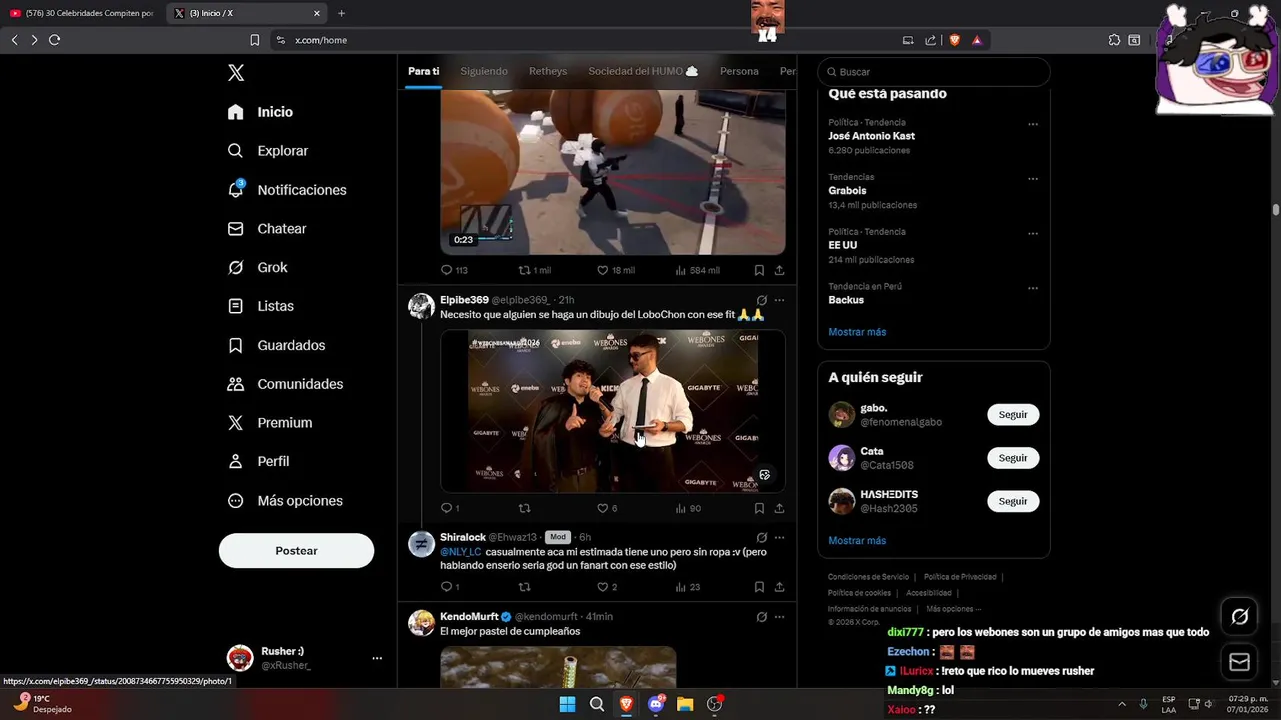This screenshot has width=1281, height=720.
Task: Like Shiralock post with 2 likes
Action: coord(607,587)
